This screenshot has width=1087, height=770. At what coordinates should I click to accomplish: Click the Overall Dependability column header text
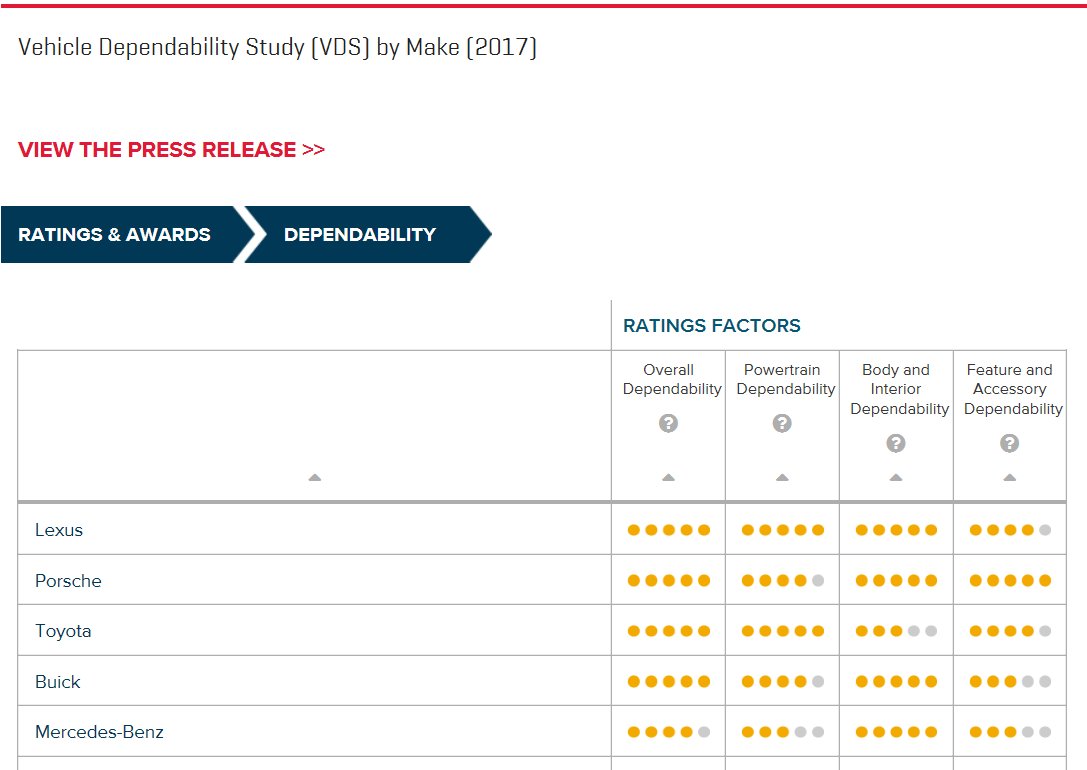[x=671, y=379]
